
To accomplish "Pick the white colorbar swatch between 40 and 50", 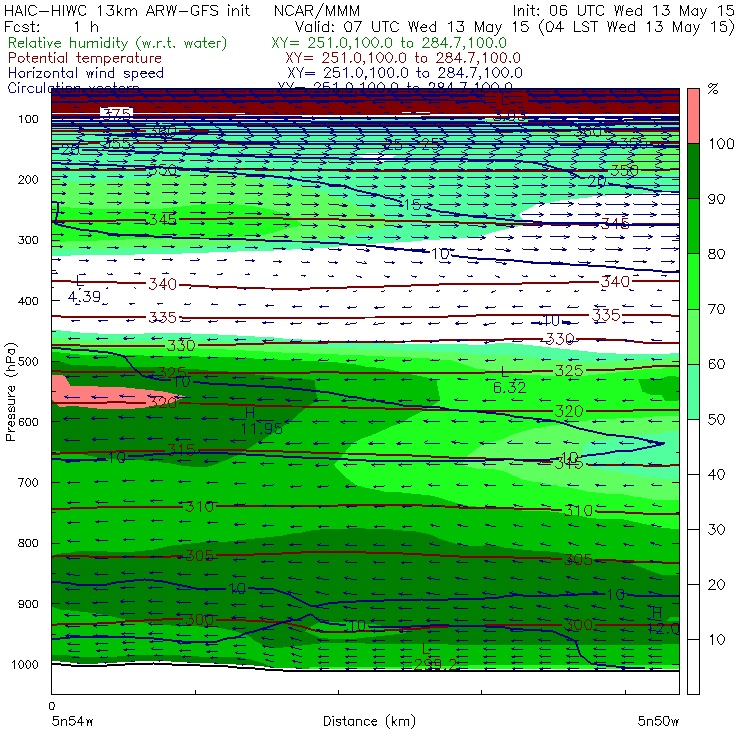I will coord(693,446).
